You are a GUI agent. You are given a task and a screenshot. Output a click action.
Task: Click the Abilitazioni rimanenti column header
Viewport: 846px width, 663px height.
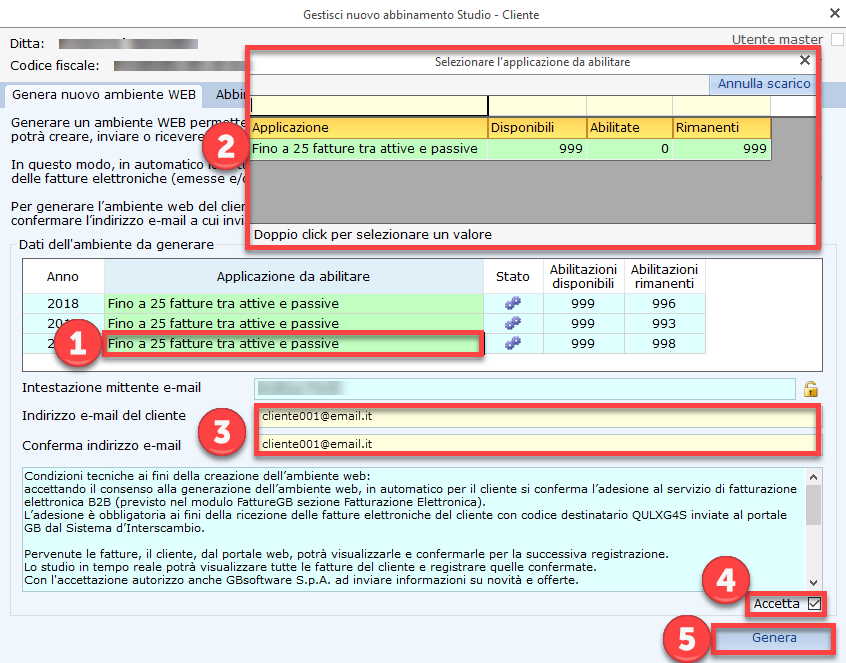[664, 277]
